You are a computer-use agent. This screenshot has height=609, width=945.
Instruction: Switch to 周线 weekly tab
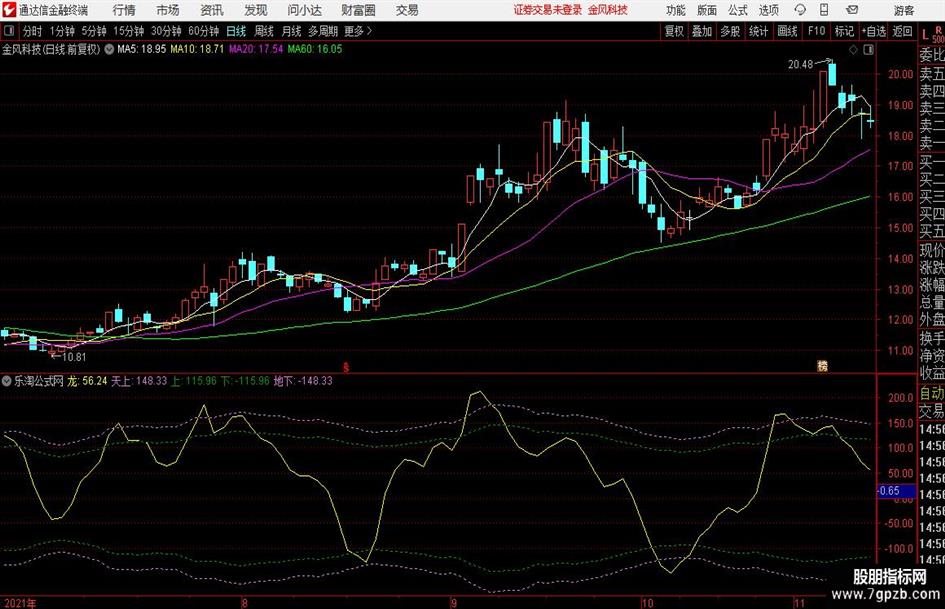(x=264, y=31)
